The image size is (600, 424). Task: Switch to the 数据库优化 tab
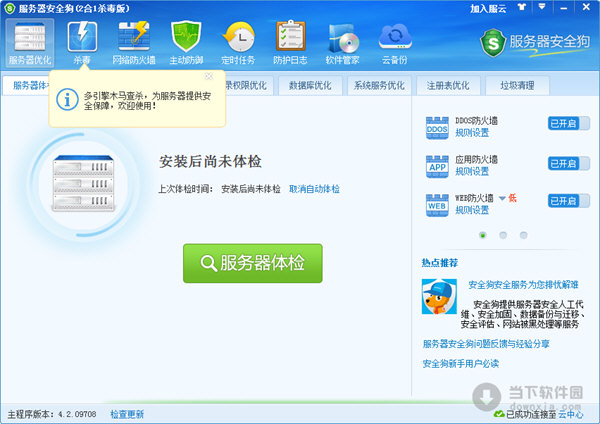coord(310,85)
